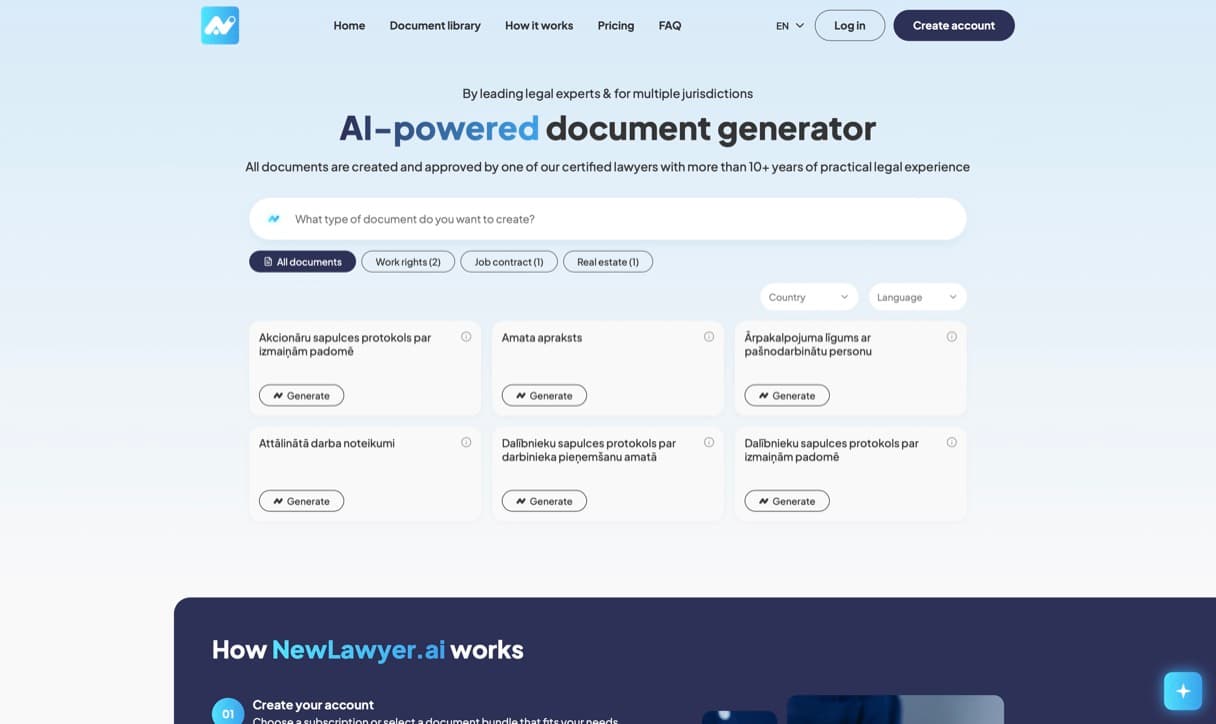Open the FAQ page

point(670,26)
